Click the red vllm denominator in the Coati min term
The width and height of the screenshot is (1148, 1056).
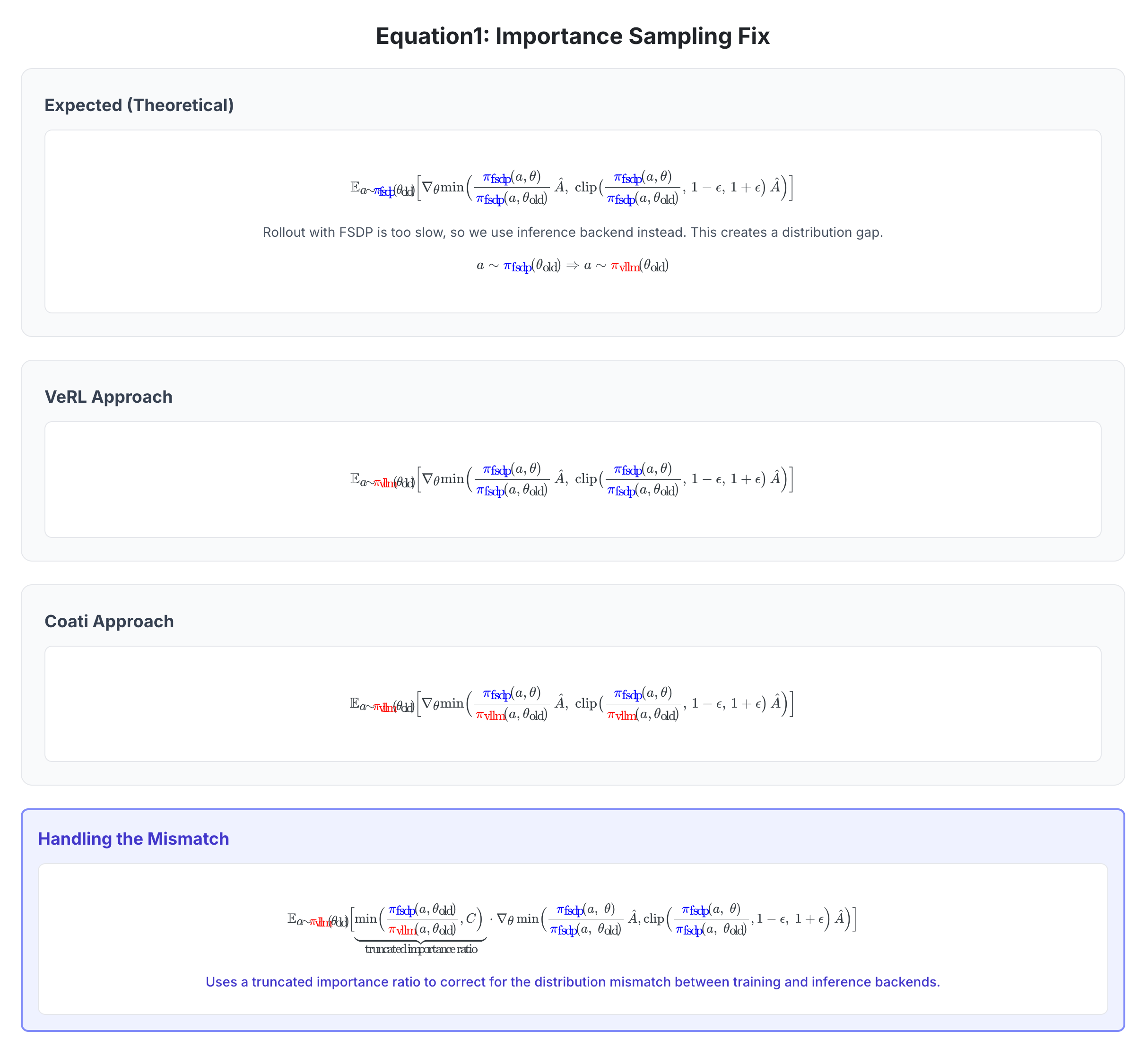[512, 714]
